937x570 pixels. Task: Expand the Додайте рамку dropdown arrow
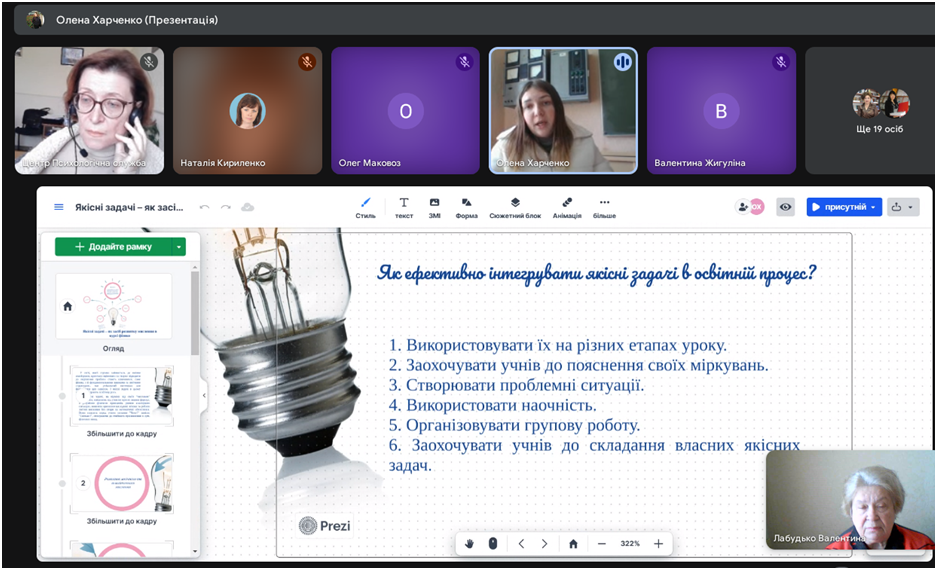pos(179,247)
